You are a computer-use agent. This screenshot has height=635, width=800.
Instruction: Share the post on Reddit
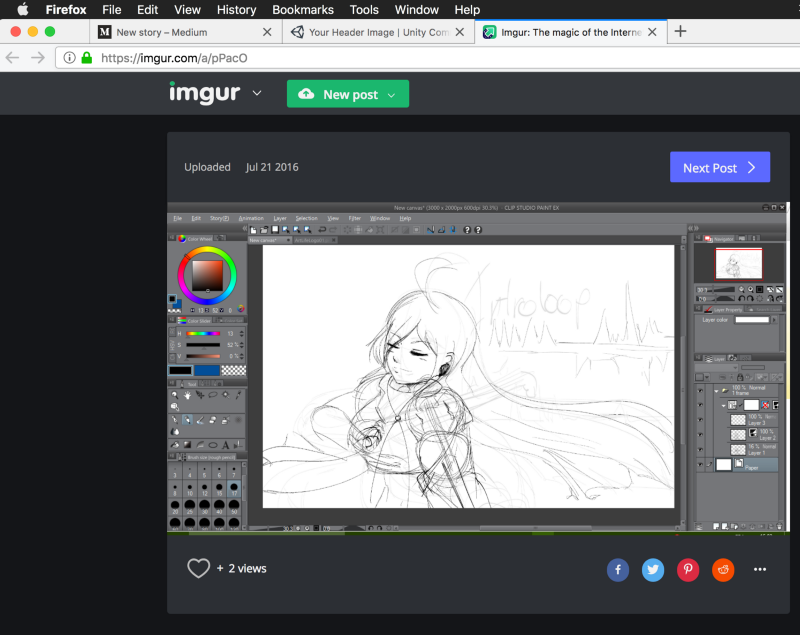[723, 569]
